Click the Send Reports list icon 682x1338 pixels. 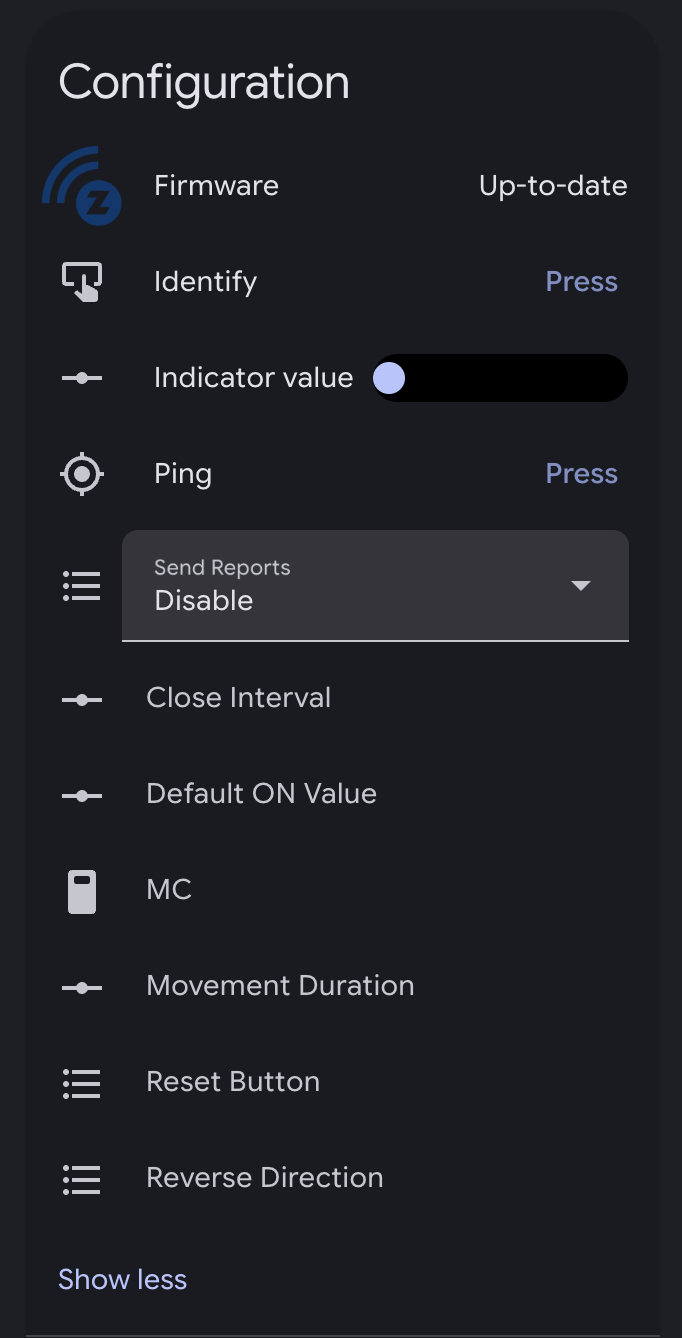82,586
